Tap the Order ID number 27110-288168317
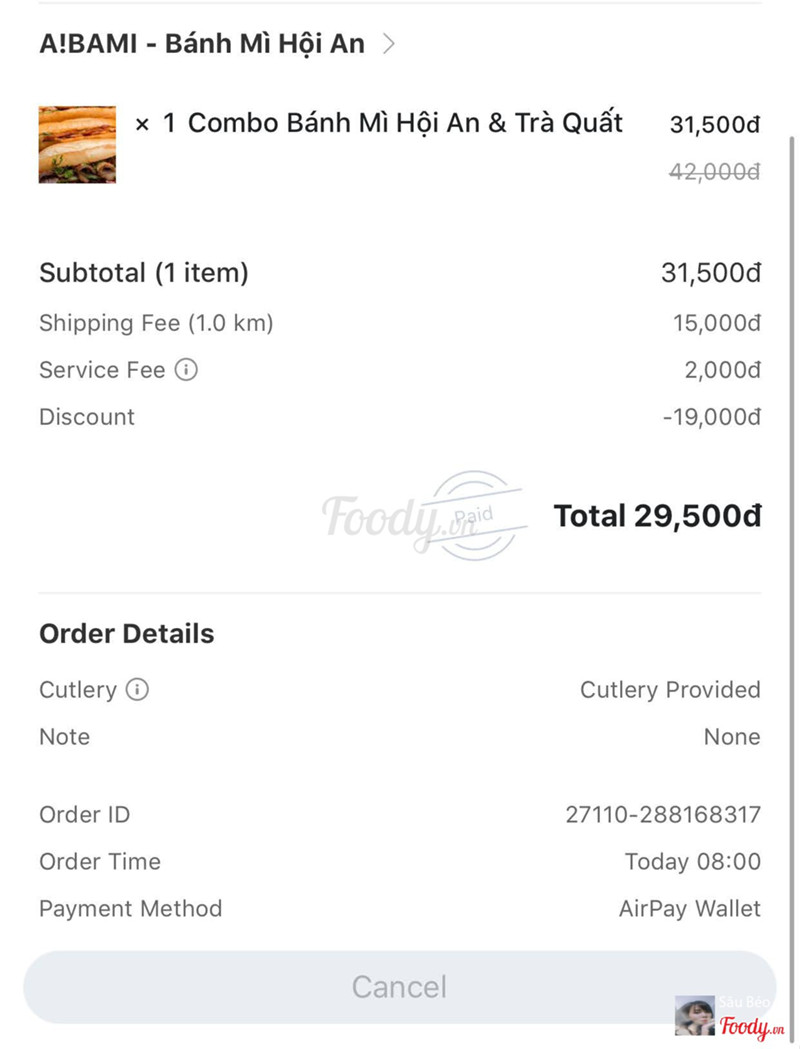The image size is (800, 1049). point(663,815)
